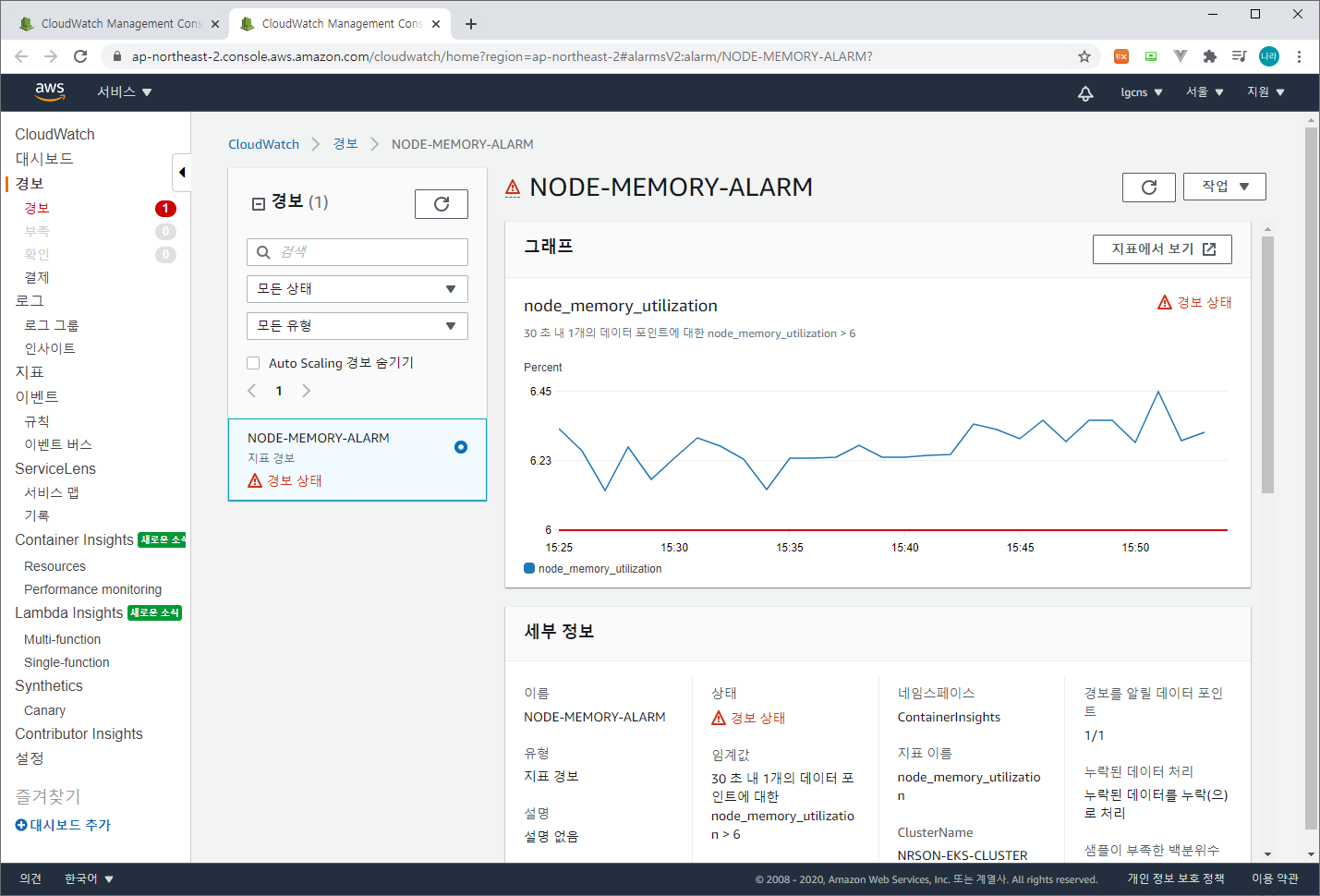This screenshot has height=896, width=1320.
Task: Open the AWS home logo
Action: 50,91
